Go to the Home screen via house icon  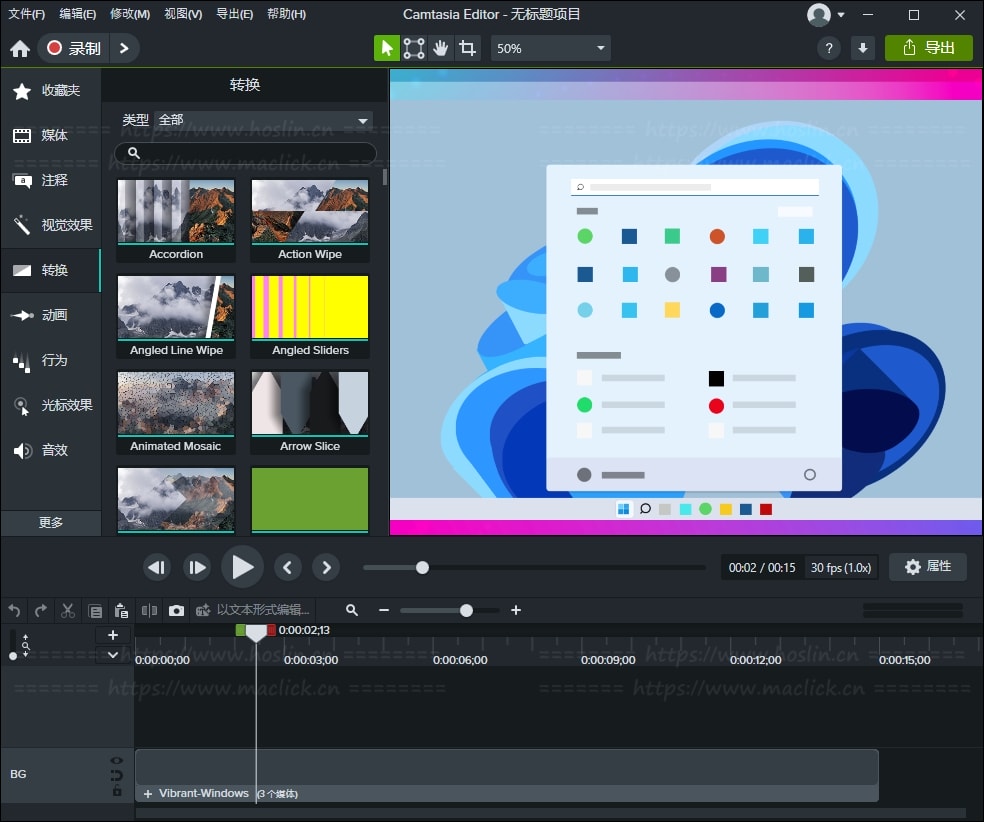pos(19,48)
